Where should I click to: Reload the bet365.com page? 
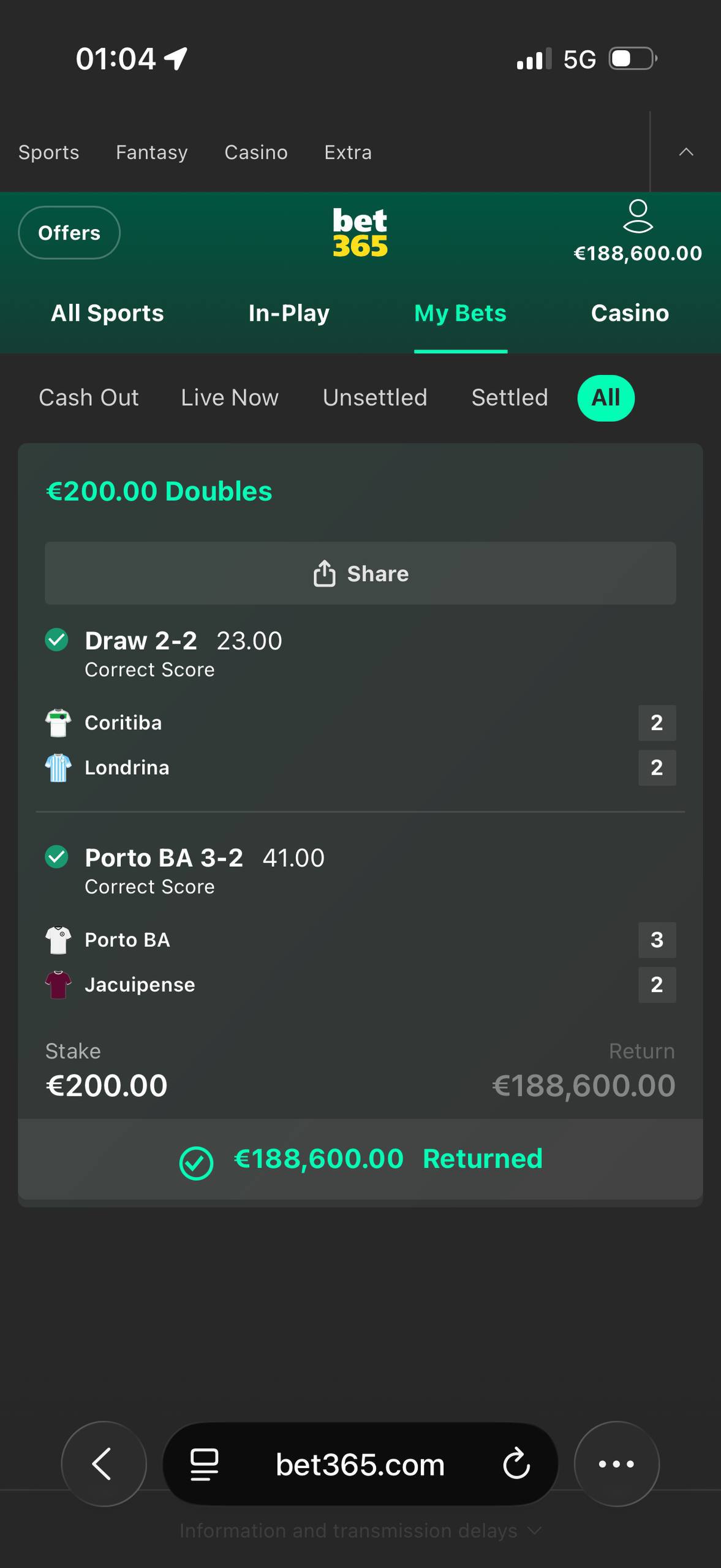[516, 1464]
